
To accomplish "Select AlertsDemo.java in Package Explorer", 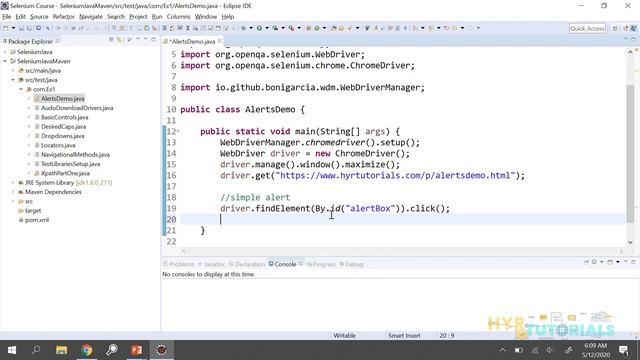I will point(62,98).
